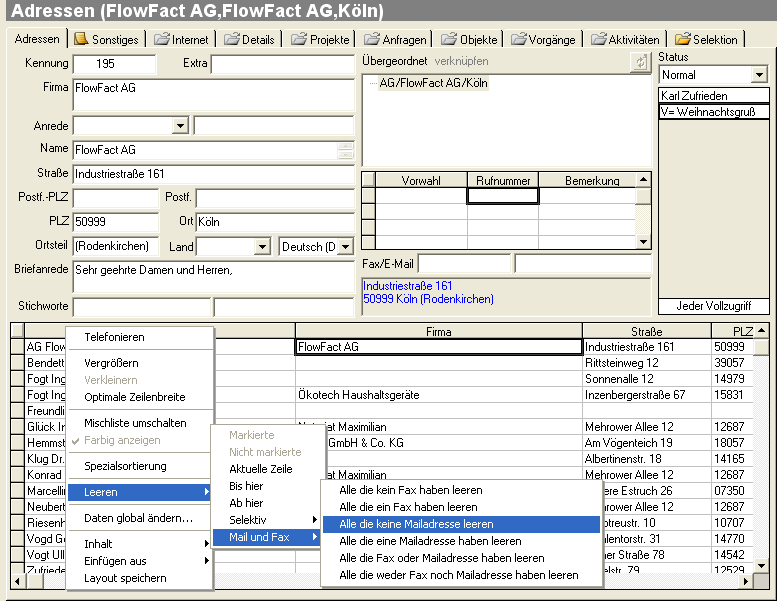Viewport: 777px width, 601px height.
Task: Select Mischliste umschalten menu item
Action: [141, 423]
